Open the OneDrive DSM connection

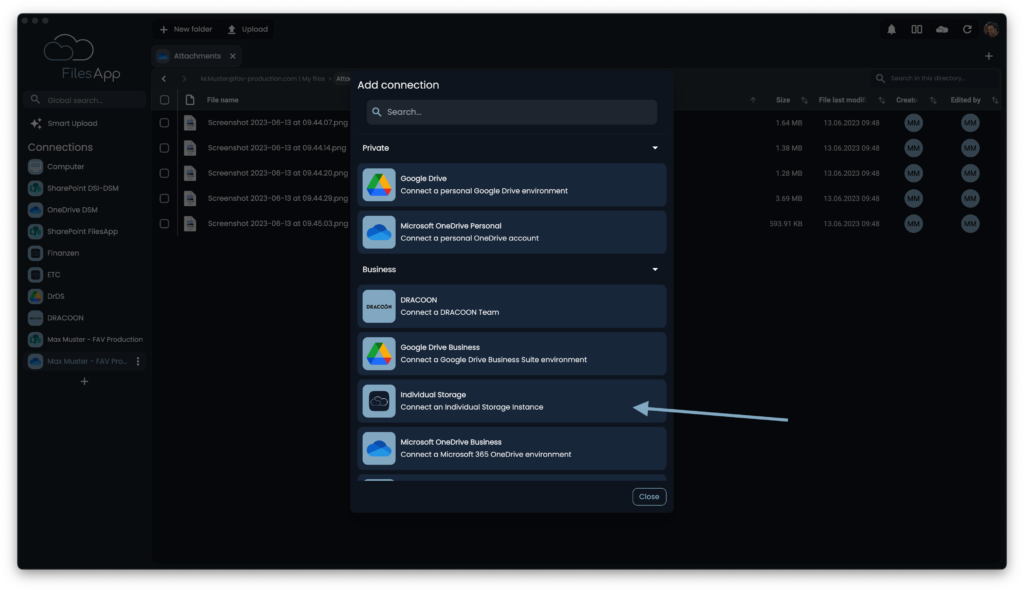pyautogui.click(x=63, y=210)
